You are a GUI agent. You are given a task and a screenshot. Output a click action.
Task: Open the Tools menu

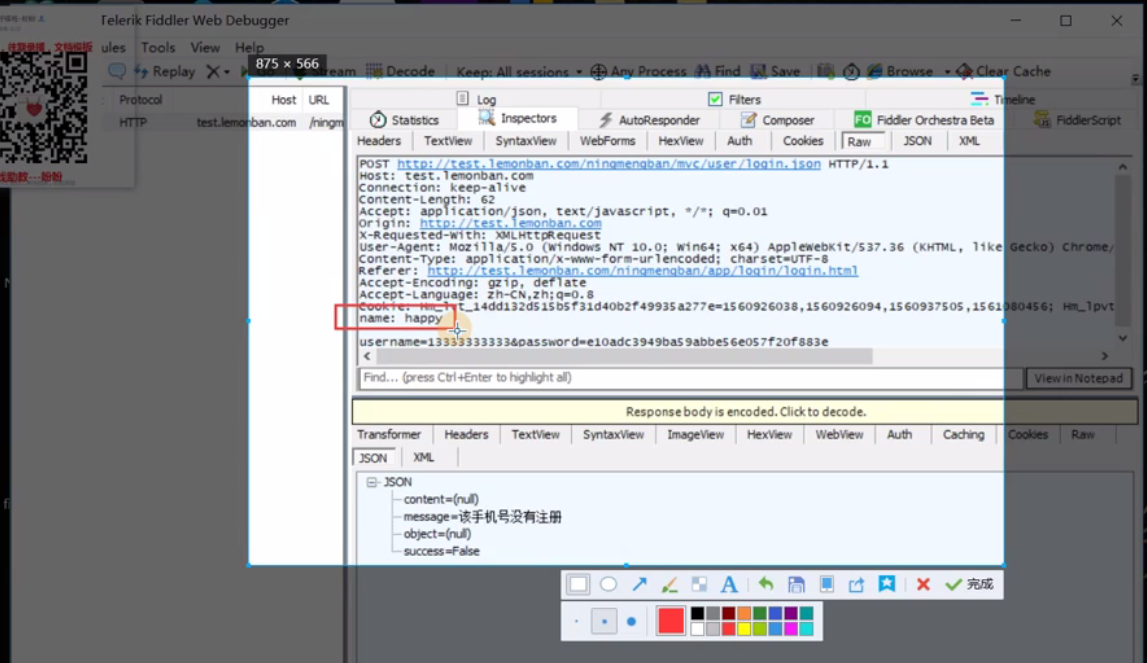tap(158, 48)
